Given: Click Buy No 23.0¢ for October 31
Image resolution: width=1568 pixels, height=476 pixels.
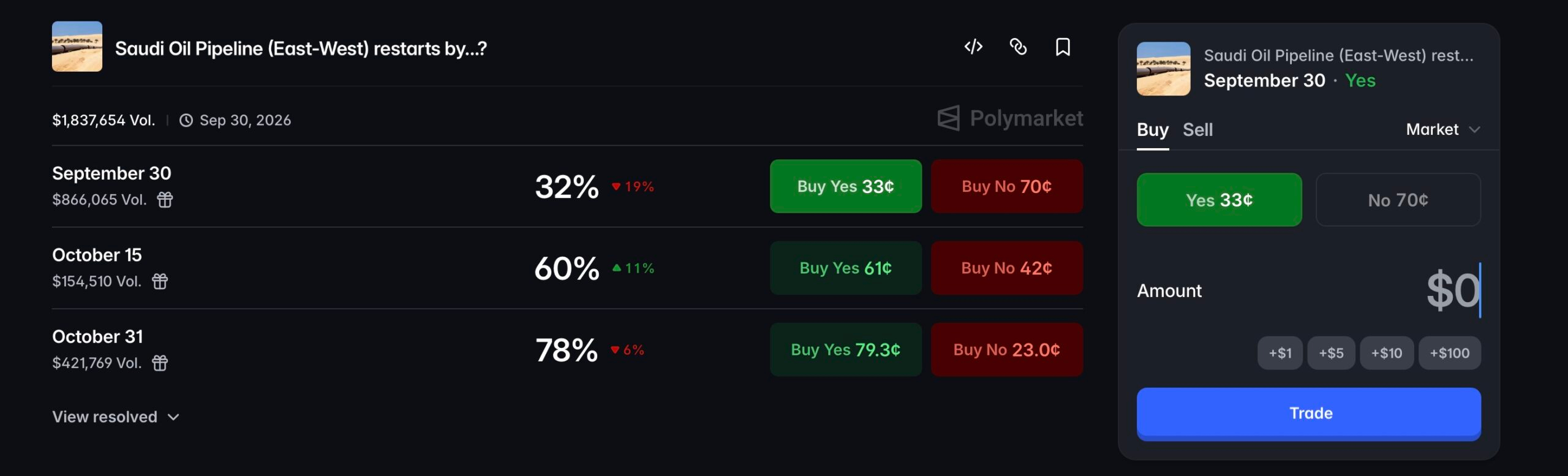Looking at the screenshot, I should (x=1006, y=349).
